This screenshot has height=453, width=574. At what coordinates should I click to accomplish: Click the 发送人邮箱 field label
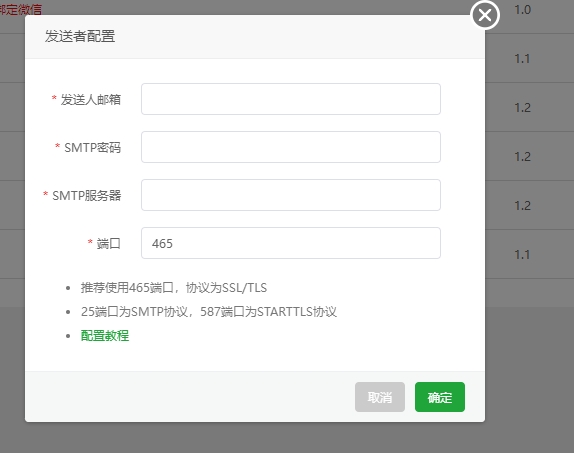pos(90,99)
